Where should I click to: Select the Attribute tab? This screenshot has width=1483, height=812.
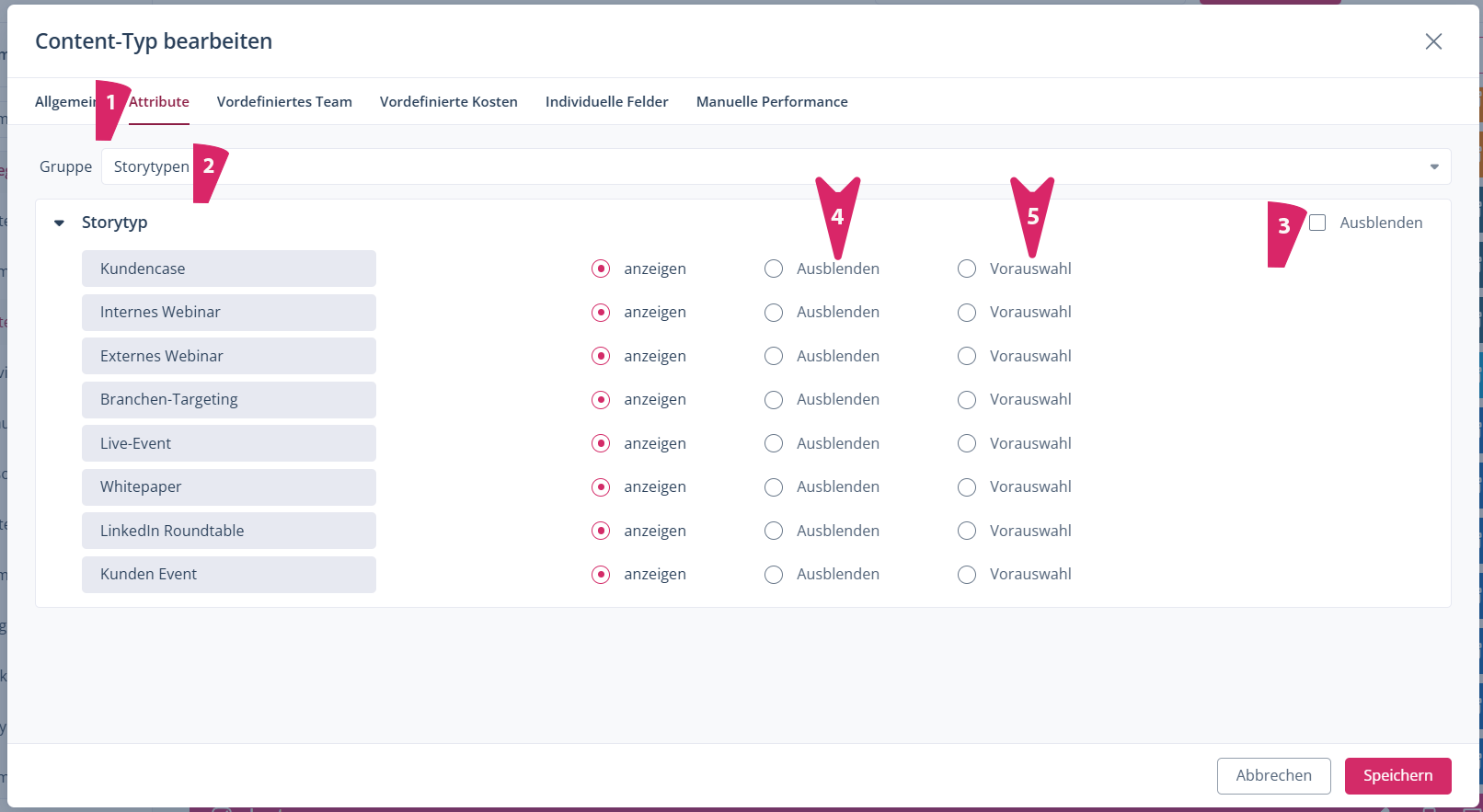coord(159,101)
